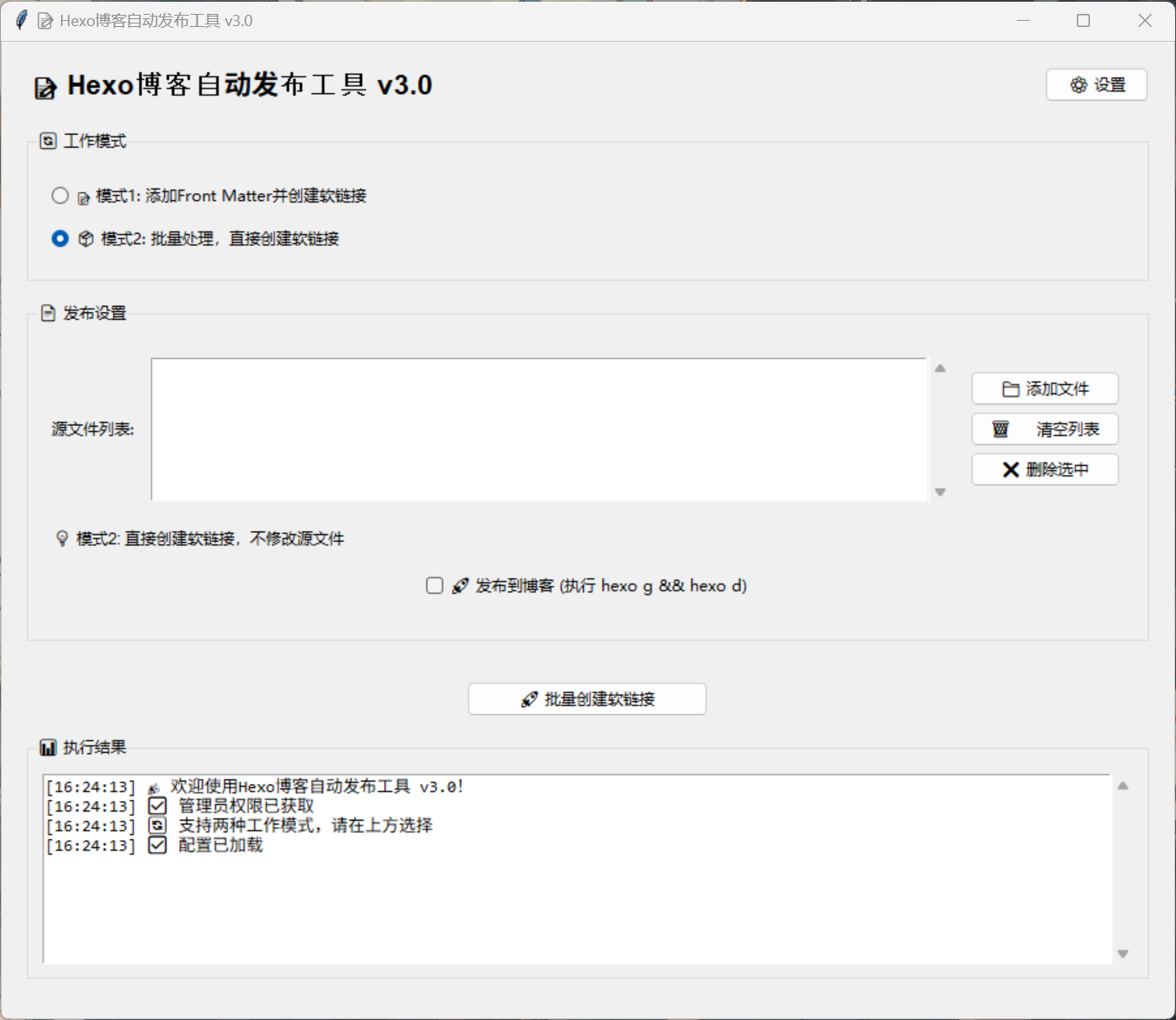Click the feather app icon in title bar
This screenshot has height=1020, width=1176.
tap(21, 20)
